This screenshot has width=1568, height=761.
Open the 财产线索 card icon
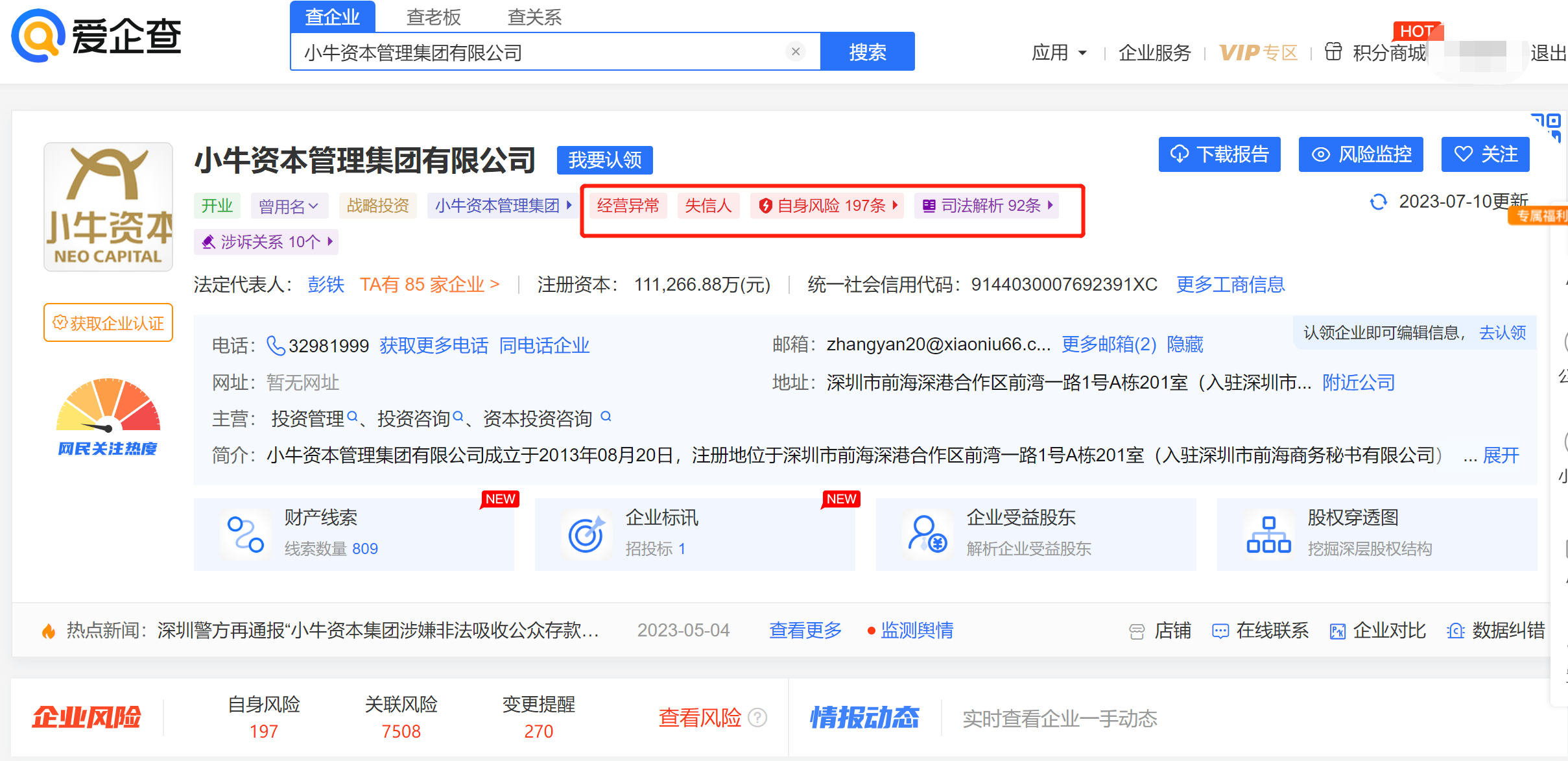[246, 534]
